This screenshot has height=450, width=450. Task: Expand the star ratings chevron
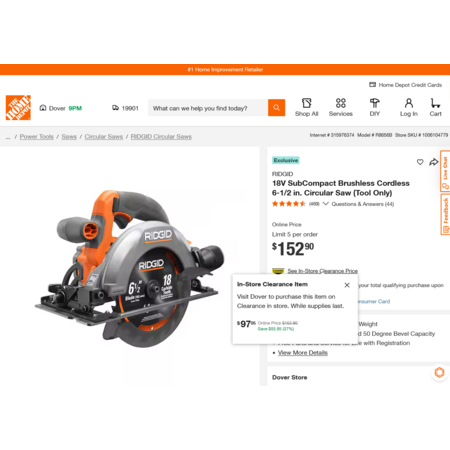[x=326, y=204]
